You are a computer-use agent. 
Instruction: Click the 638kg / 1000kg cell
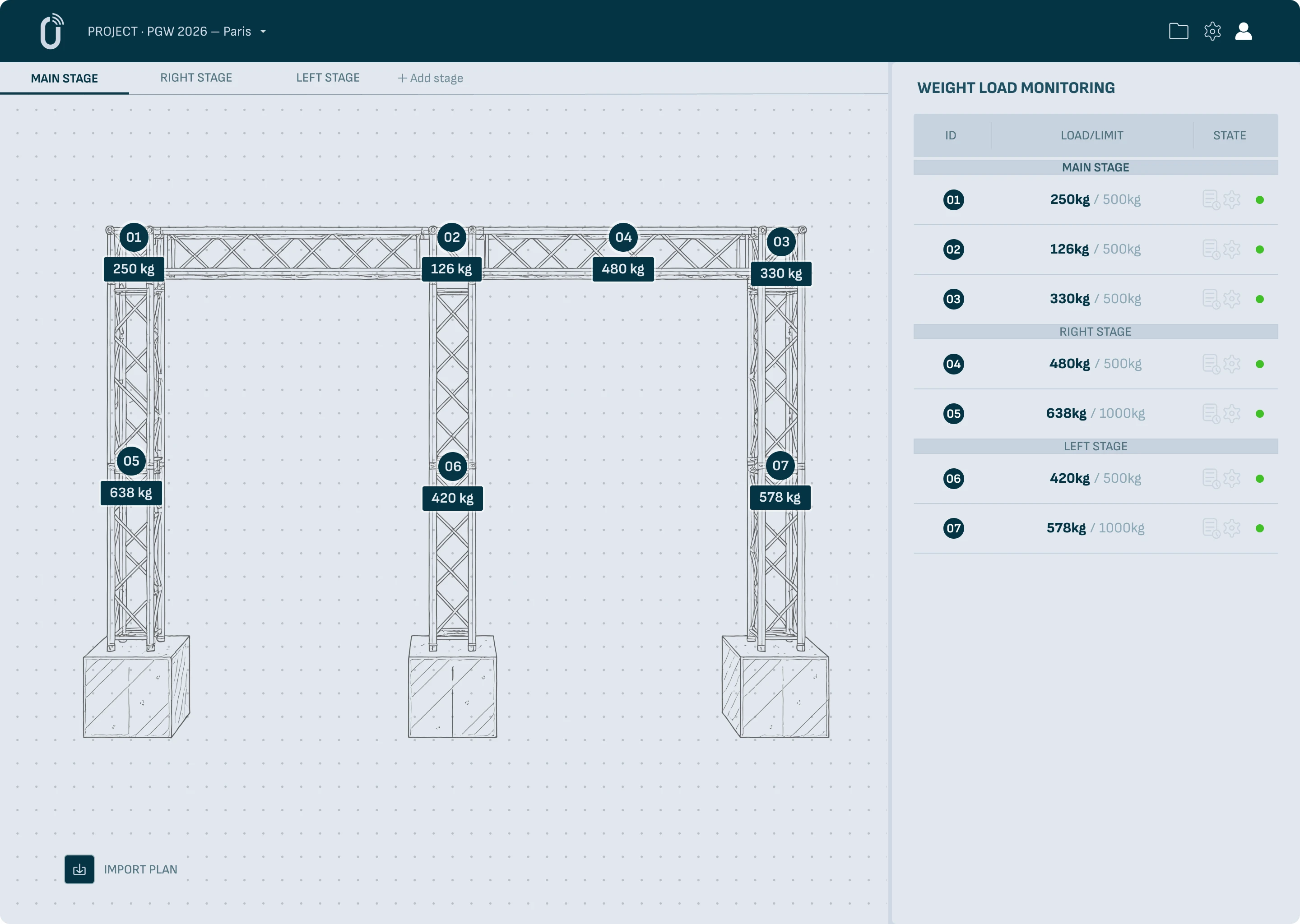point(1095,413)
